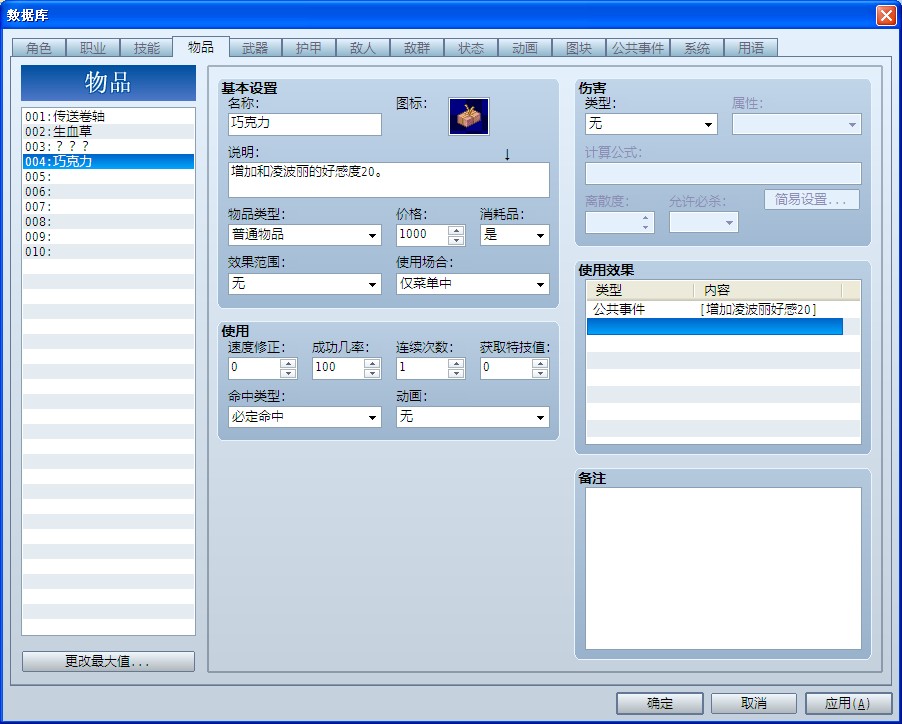Open the 护甲 tab
The width and height of the screenshot is (902, 724).
pyautogui.click(x=309, y=48)
